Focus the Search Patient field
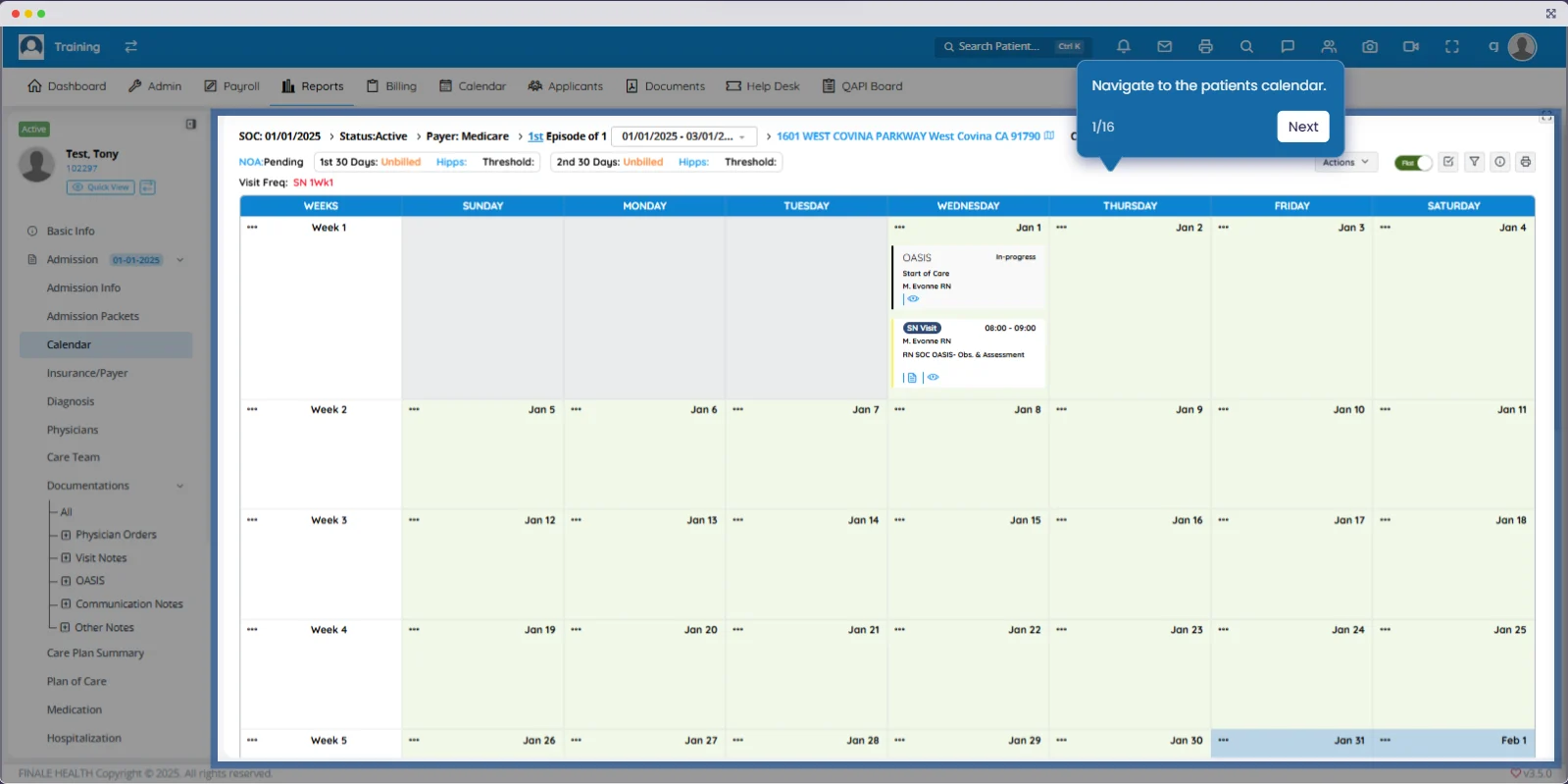This screenshot has width=1568, height=784. click(x=1012, y=46)
